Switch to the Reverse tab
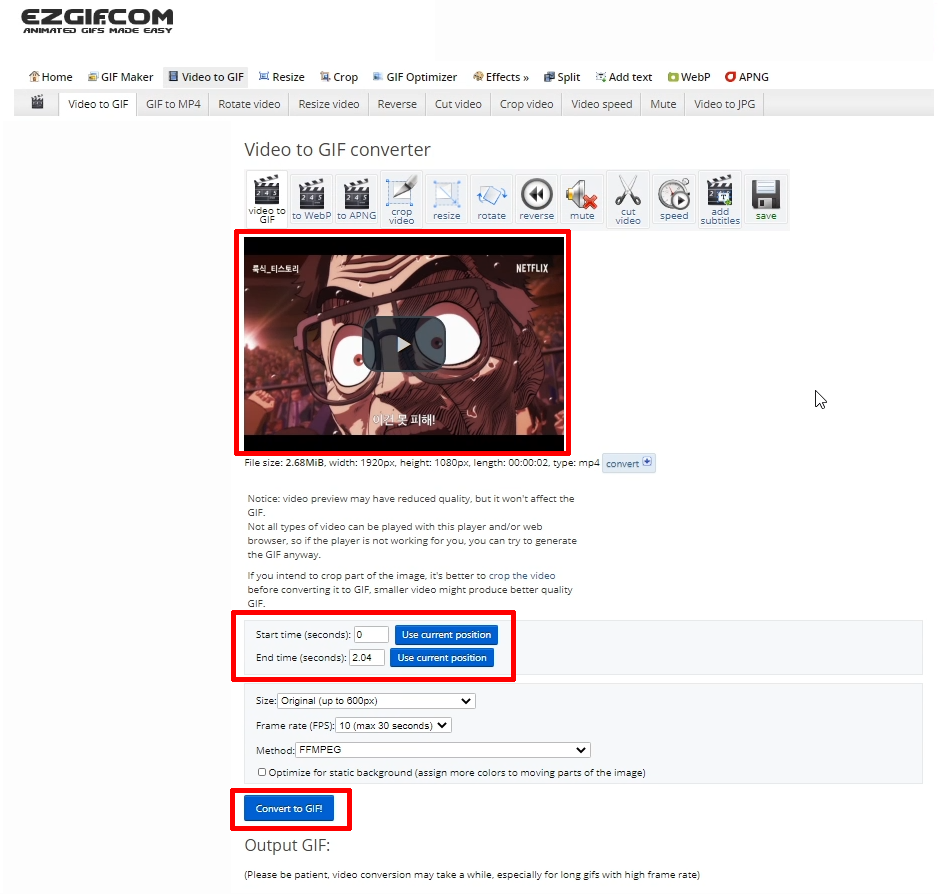Screen dimensions: 940x894 [x=397, y=104]
